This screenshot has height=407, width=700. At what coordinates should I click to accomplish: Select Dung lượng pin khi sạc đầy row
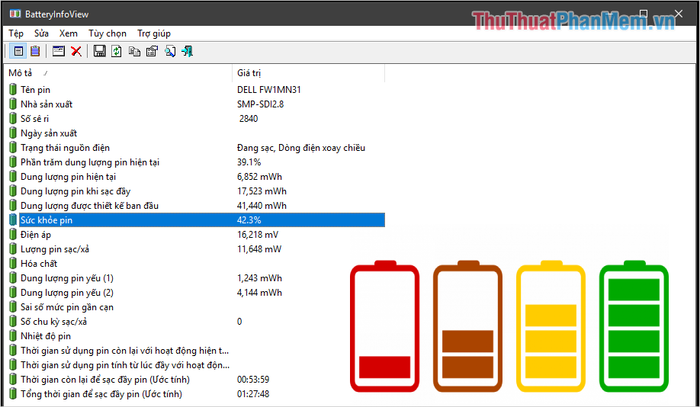pos(196,191)
